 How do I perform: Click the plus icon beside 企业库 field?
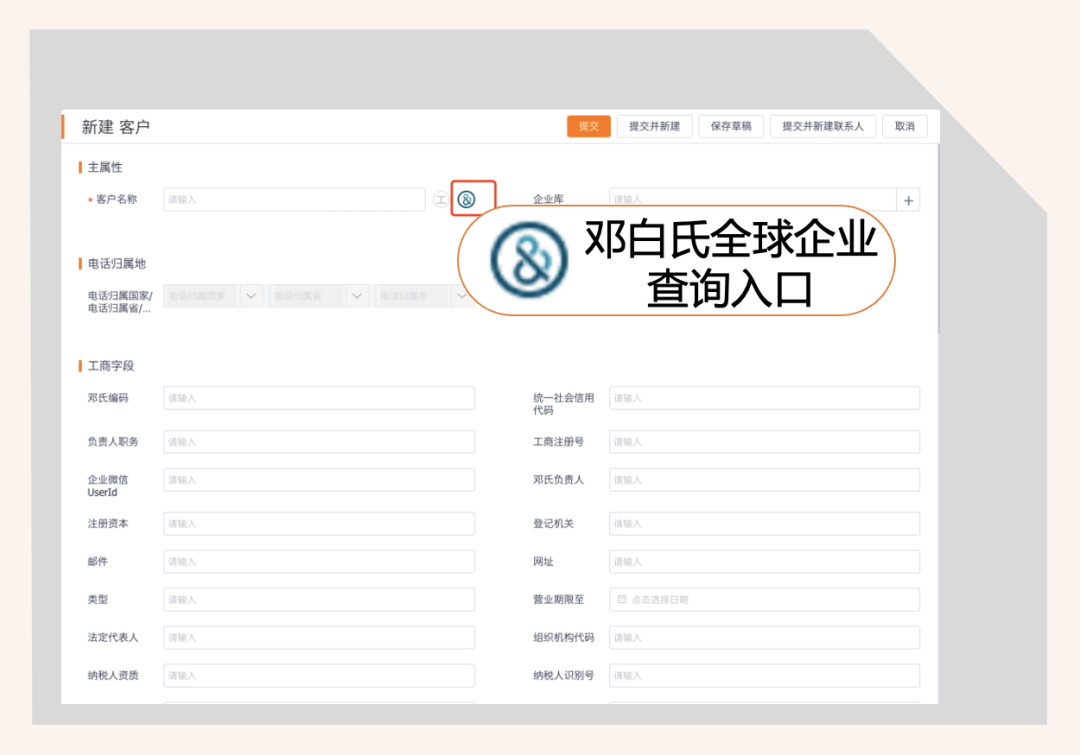(908, 200)
